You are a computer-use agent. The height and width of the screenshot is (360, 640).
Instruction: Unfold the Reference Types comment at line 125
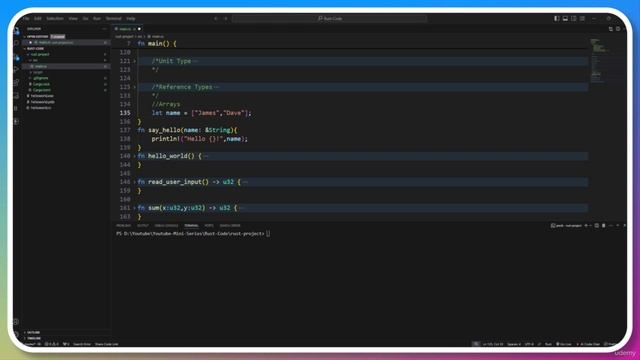(x=135, y=87)
